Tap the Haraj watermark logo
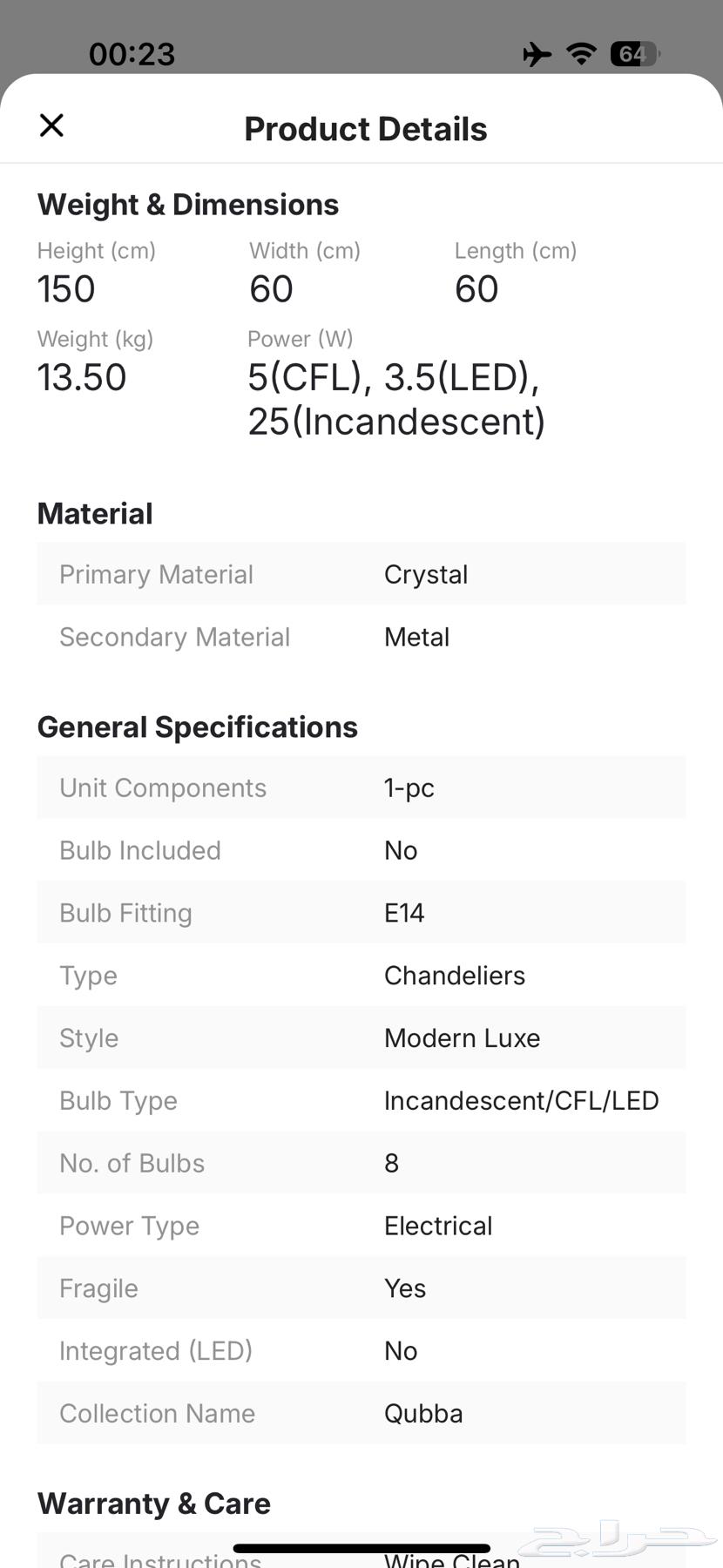723x1568 pixels. coord(617,1540)
